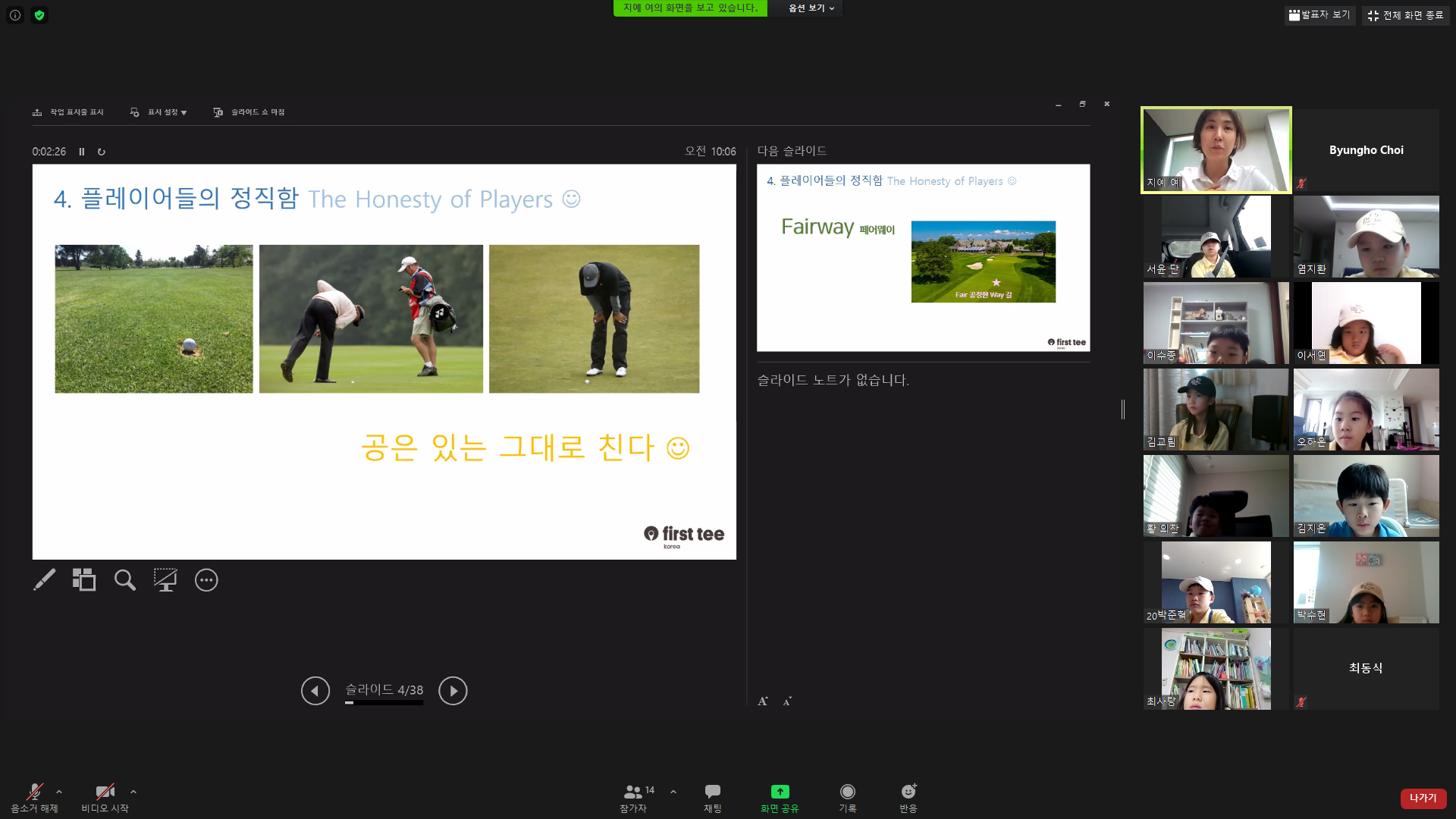1456x819 pixels.
Task: Expand audio options chevron next to mute
Action: point(59,792)
